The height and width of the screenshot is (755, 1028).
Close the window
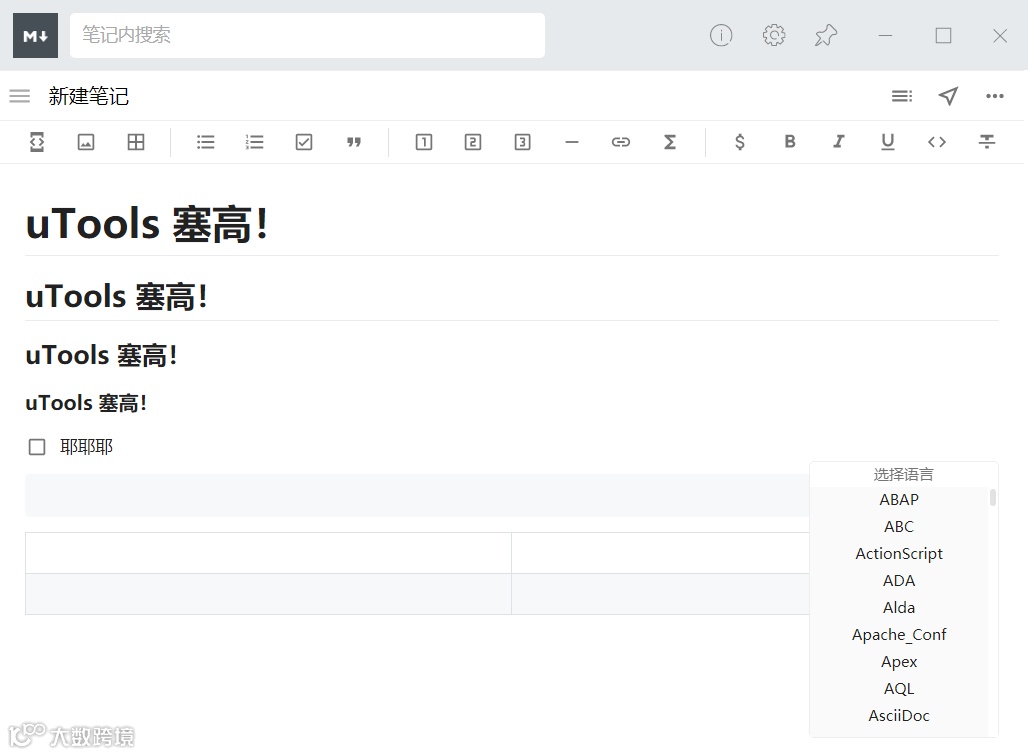[x=1000, y=35]
